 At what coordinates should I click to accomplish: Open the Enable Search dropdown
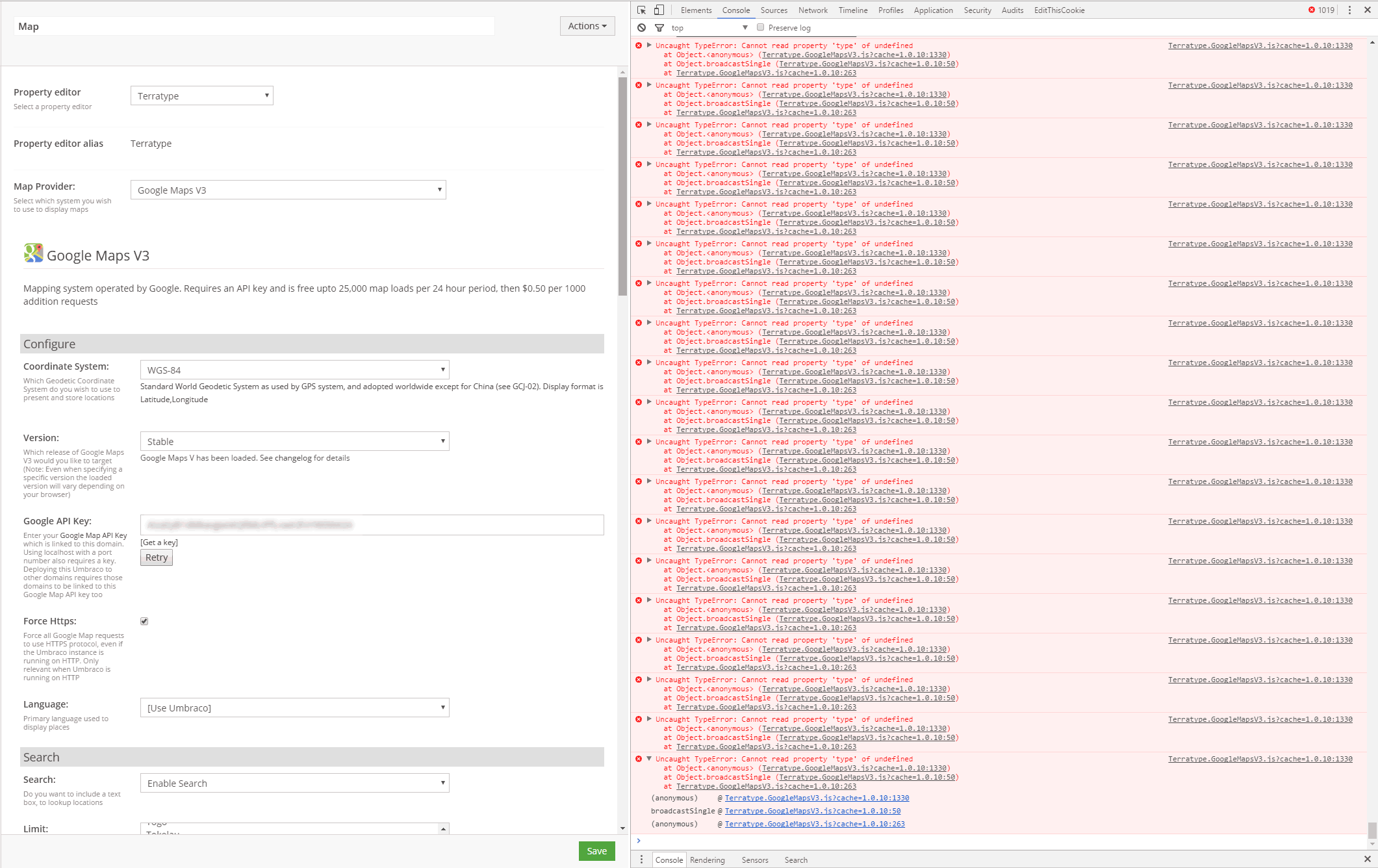[x=295, y=783]
